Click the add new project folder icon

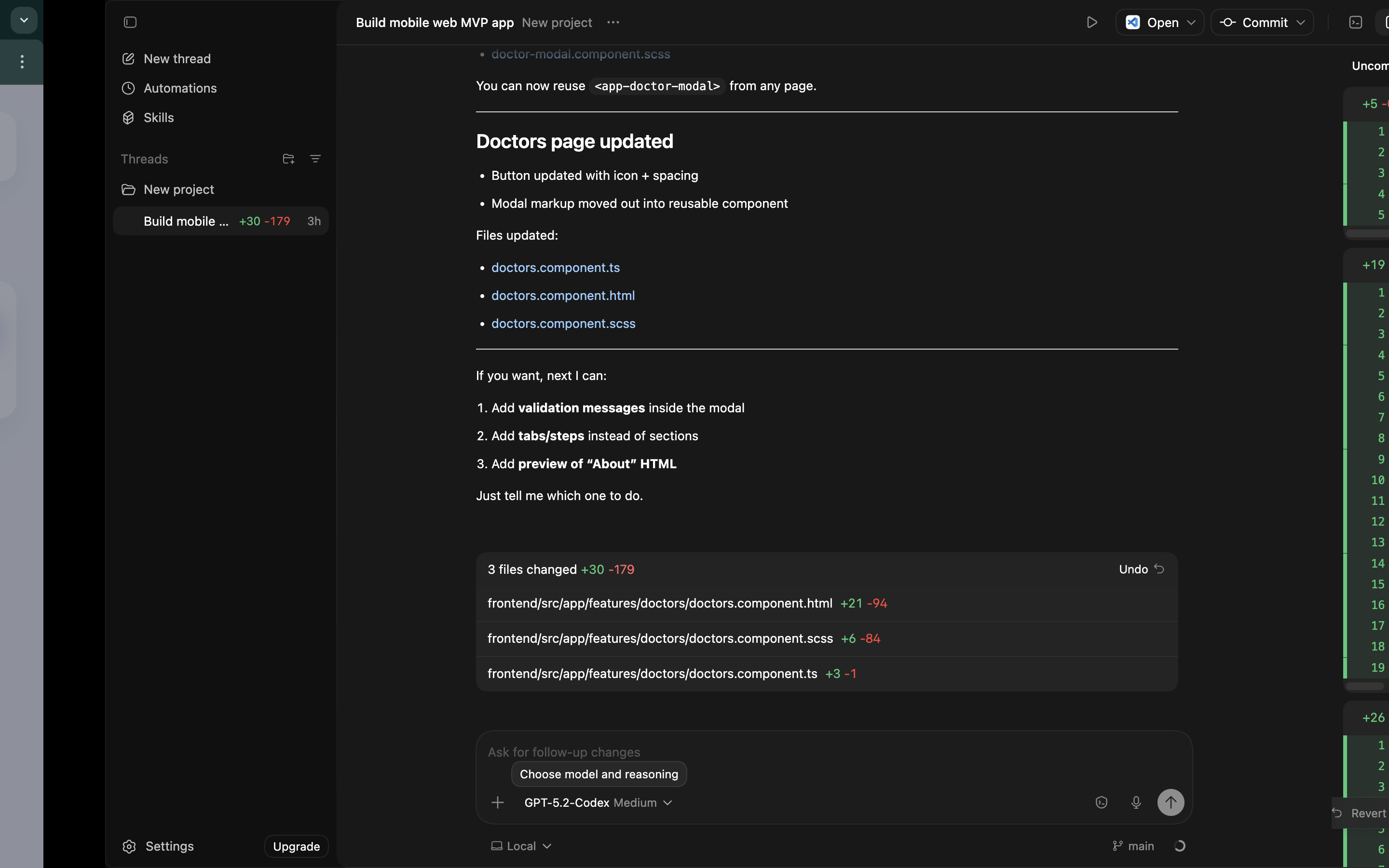(x=288, y=159)
